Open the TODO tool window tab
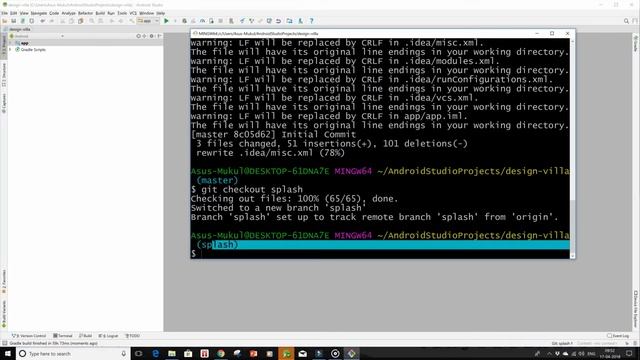This screenshot has height=360, width=640. (x=132, y=336)
